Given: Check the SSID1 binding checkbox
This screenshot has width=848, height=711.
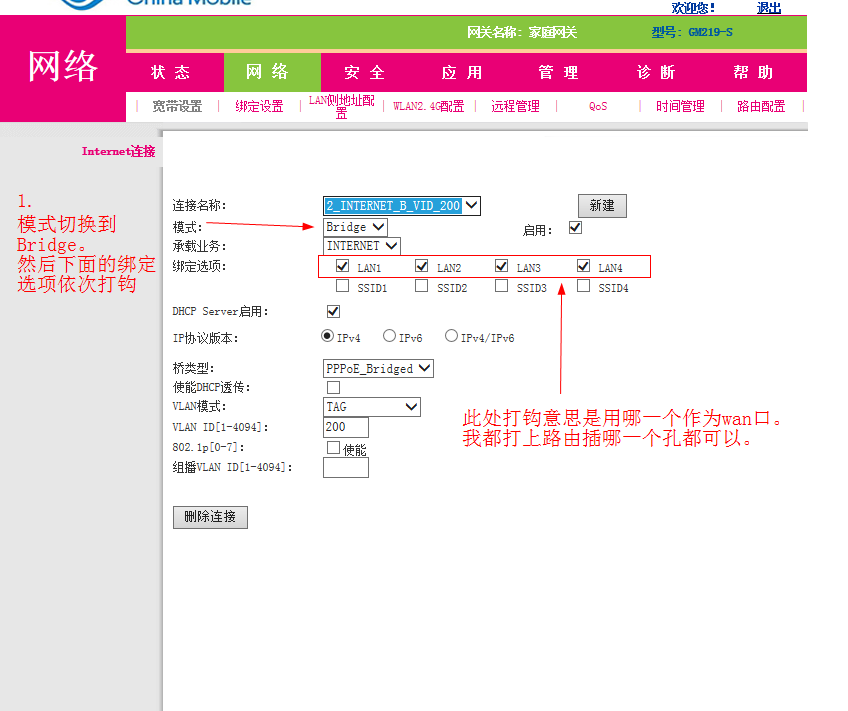Looking at the screenshot, I should pos(342,285).
